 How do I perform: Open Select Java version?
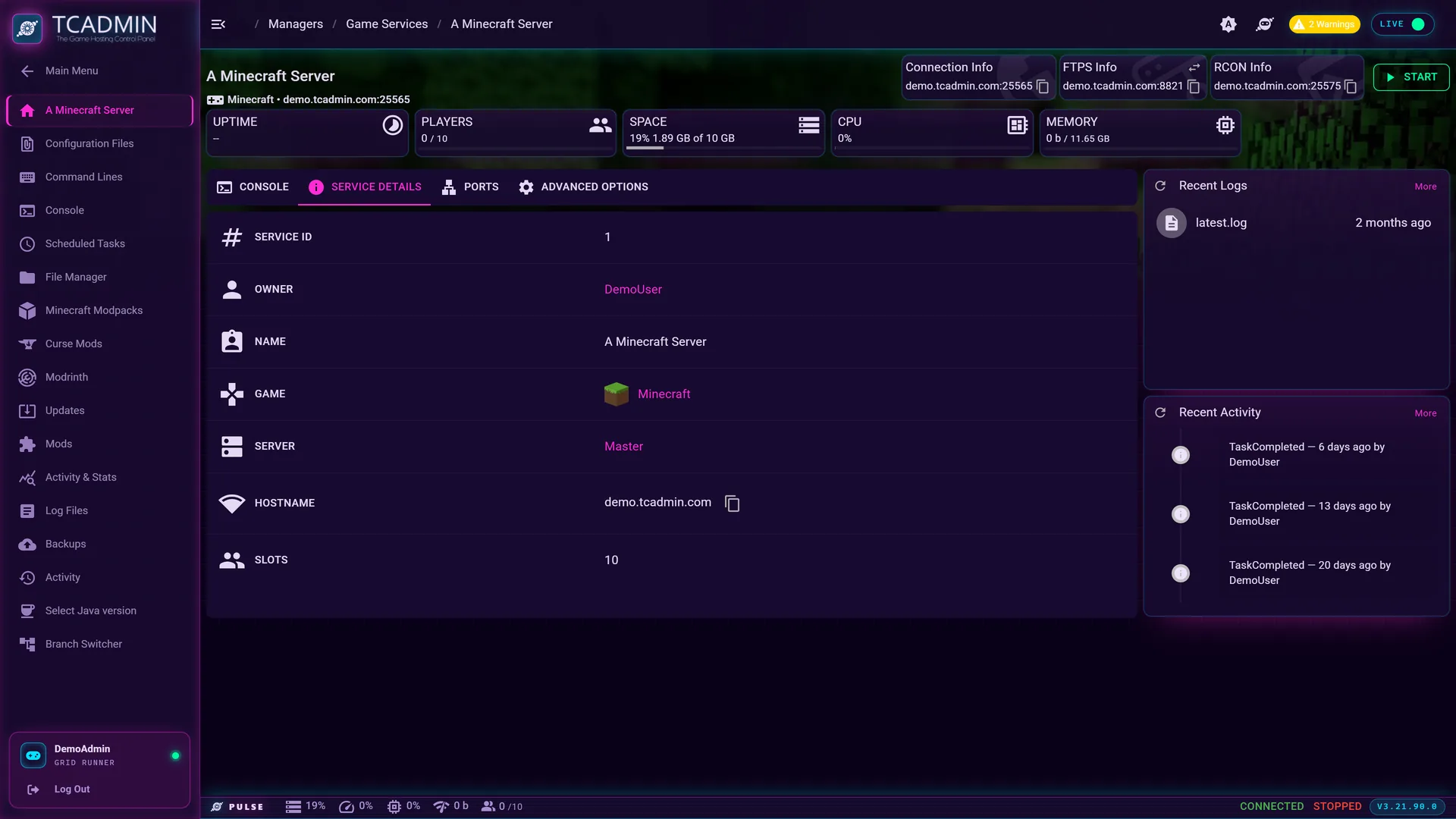click(99, 610)
